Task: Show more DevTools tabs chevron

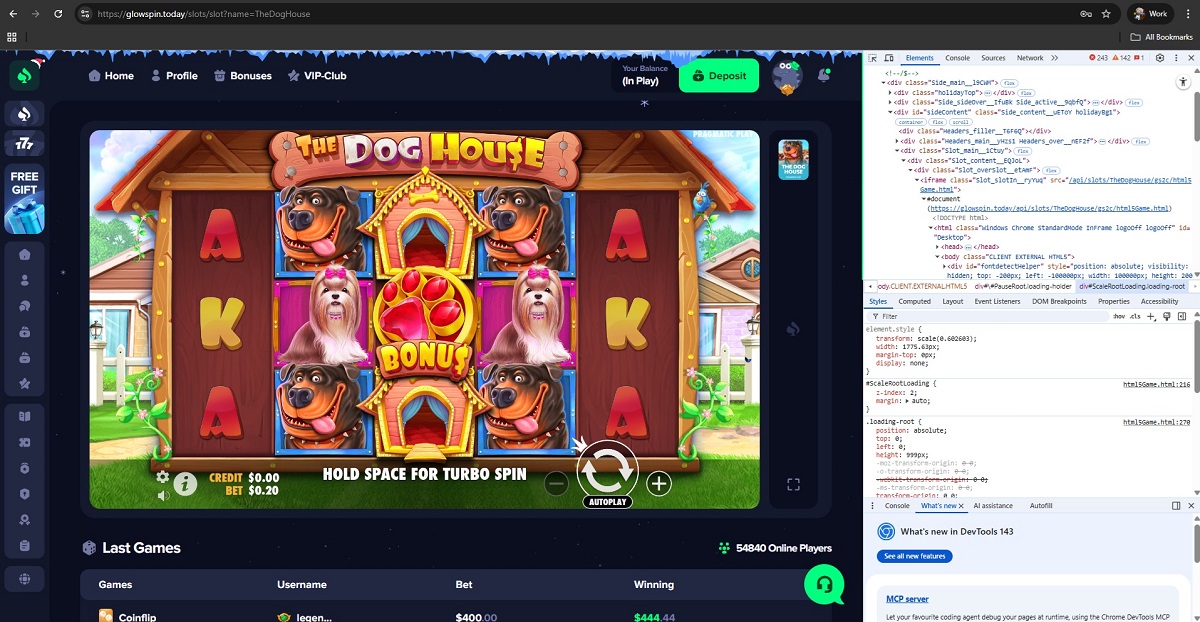Action: pos(1056,58)
